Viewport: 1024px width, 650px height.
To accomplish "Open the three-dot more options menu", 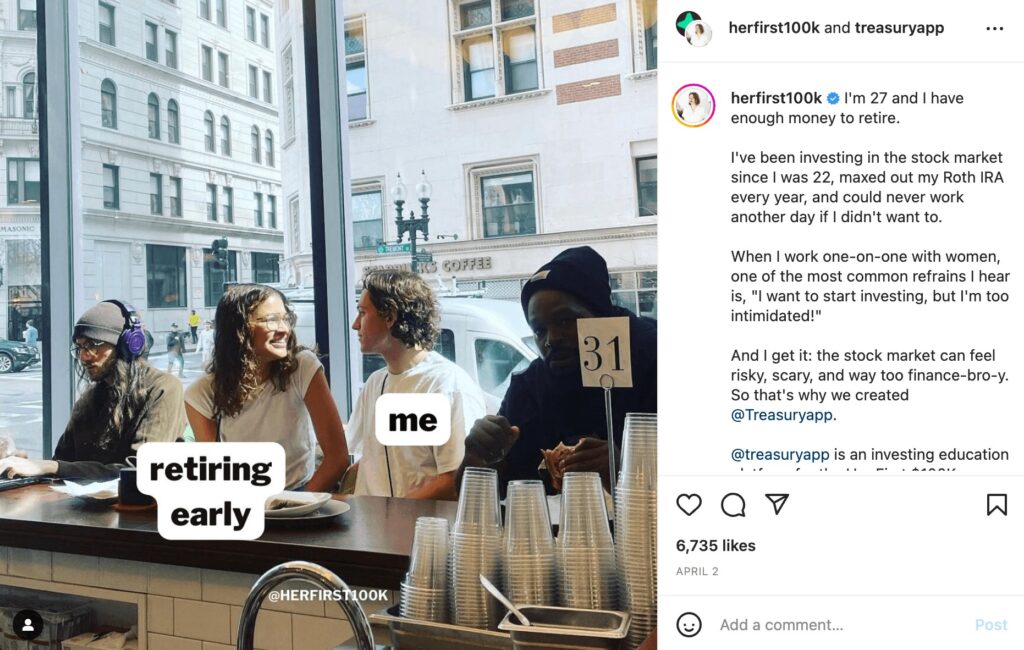I will (995, 28).
